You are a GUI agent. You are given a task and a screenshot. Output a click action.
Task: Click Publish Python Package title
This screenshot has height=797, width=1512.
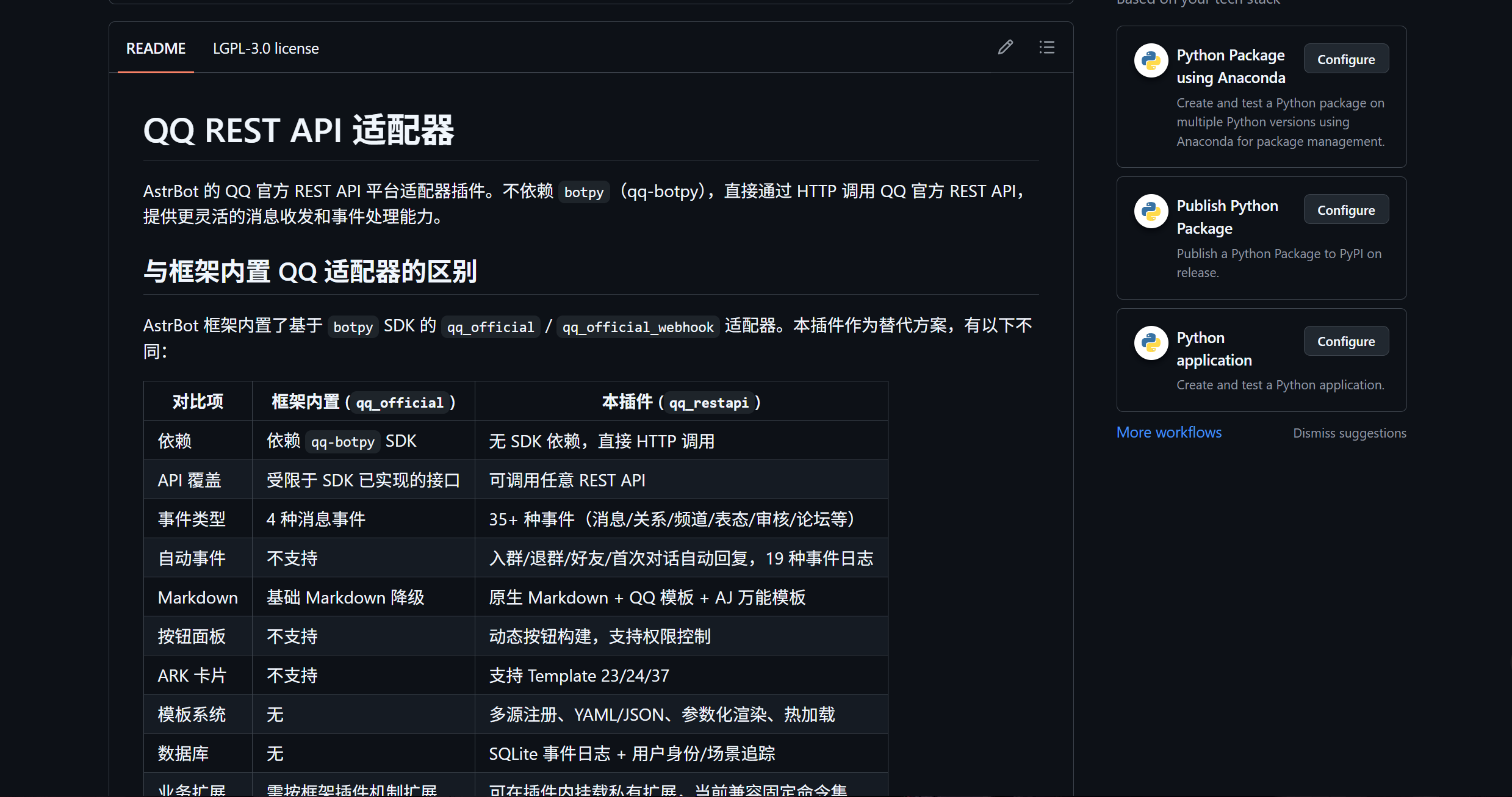(1227, 217)
